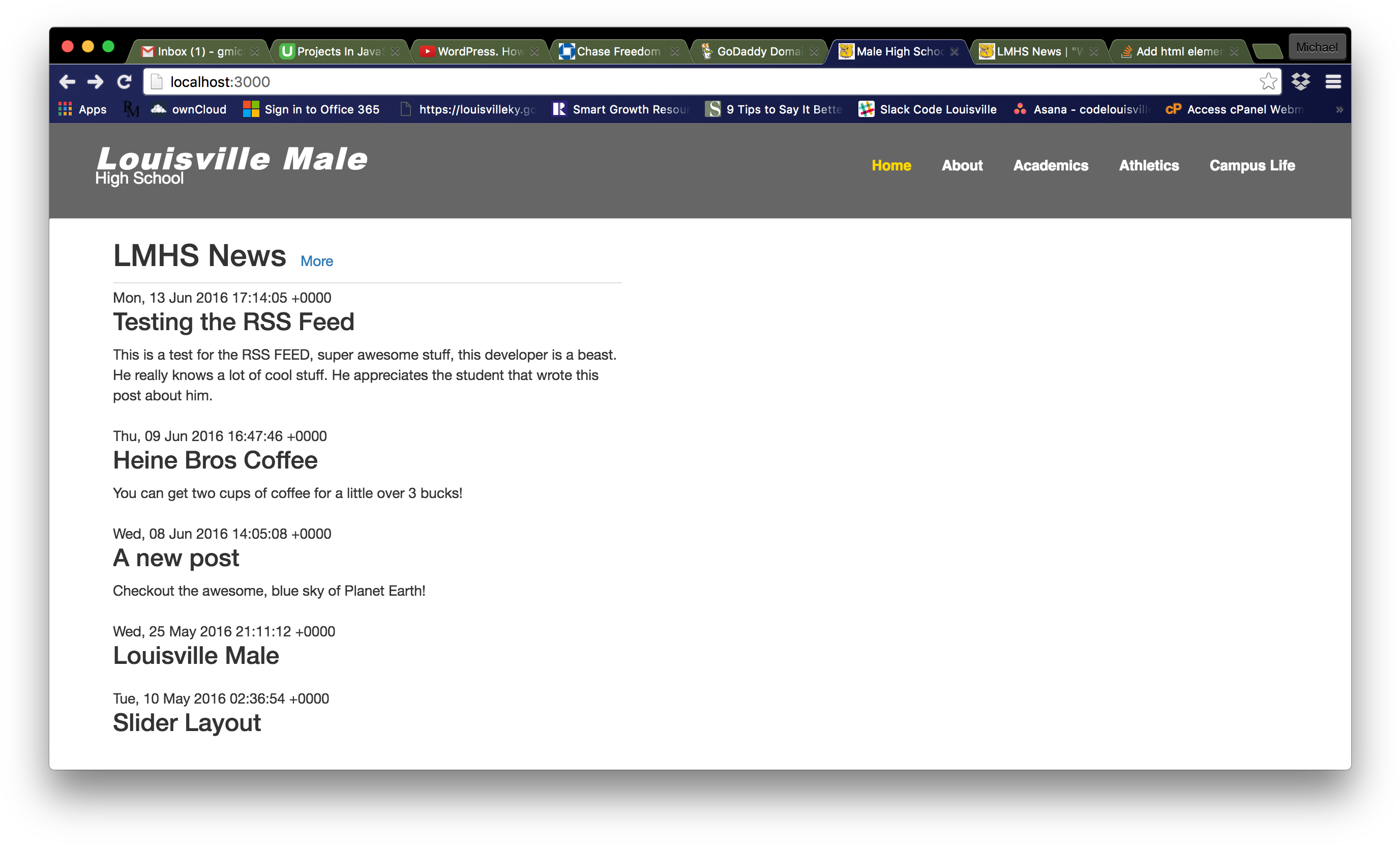
Task: Click the More link beside LMHS News
Action: [316, 261]
